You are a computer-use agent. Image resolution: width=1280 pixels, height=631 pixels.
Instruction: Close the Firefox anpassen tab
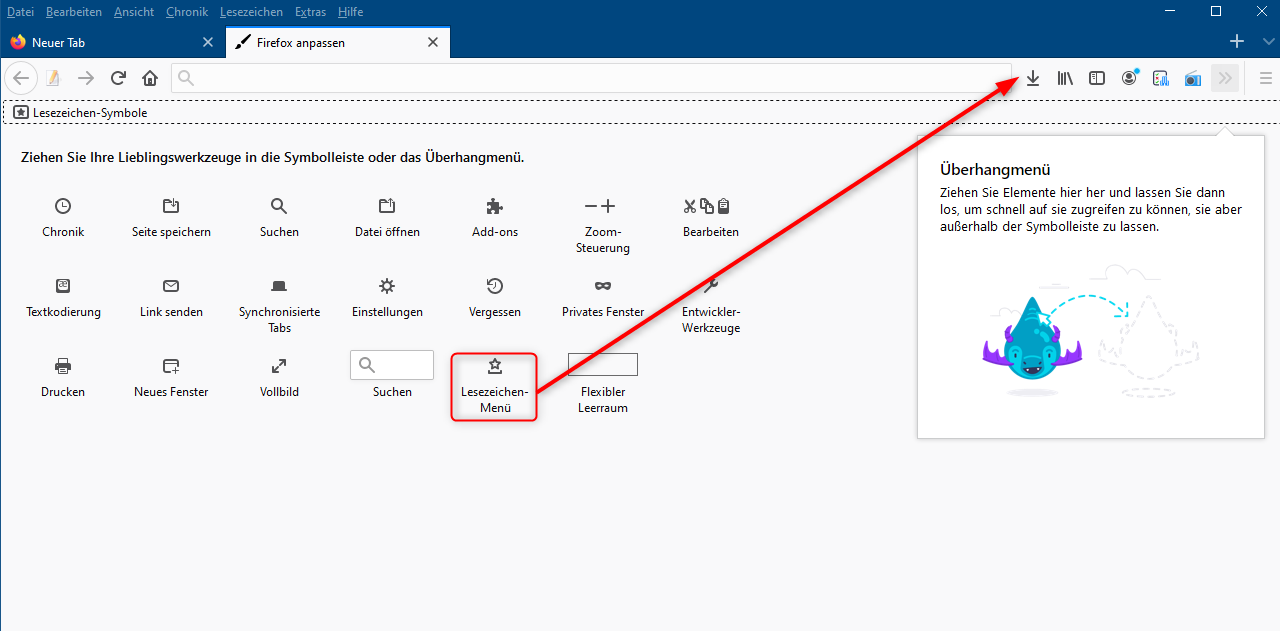coord(433,43)
